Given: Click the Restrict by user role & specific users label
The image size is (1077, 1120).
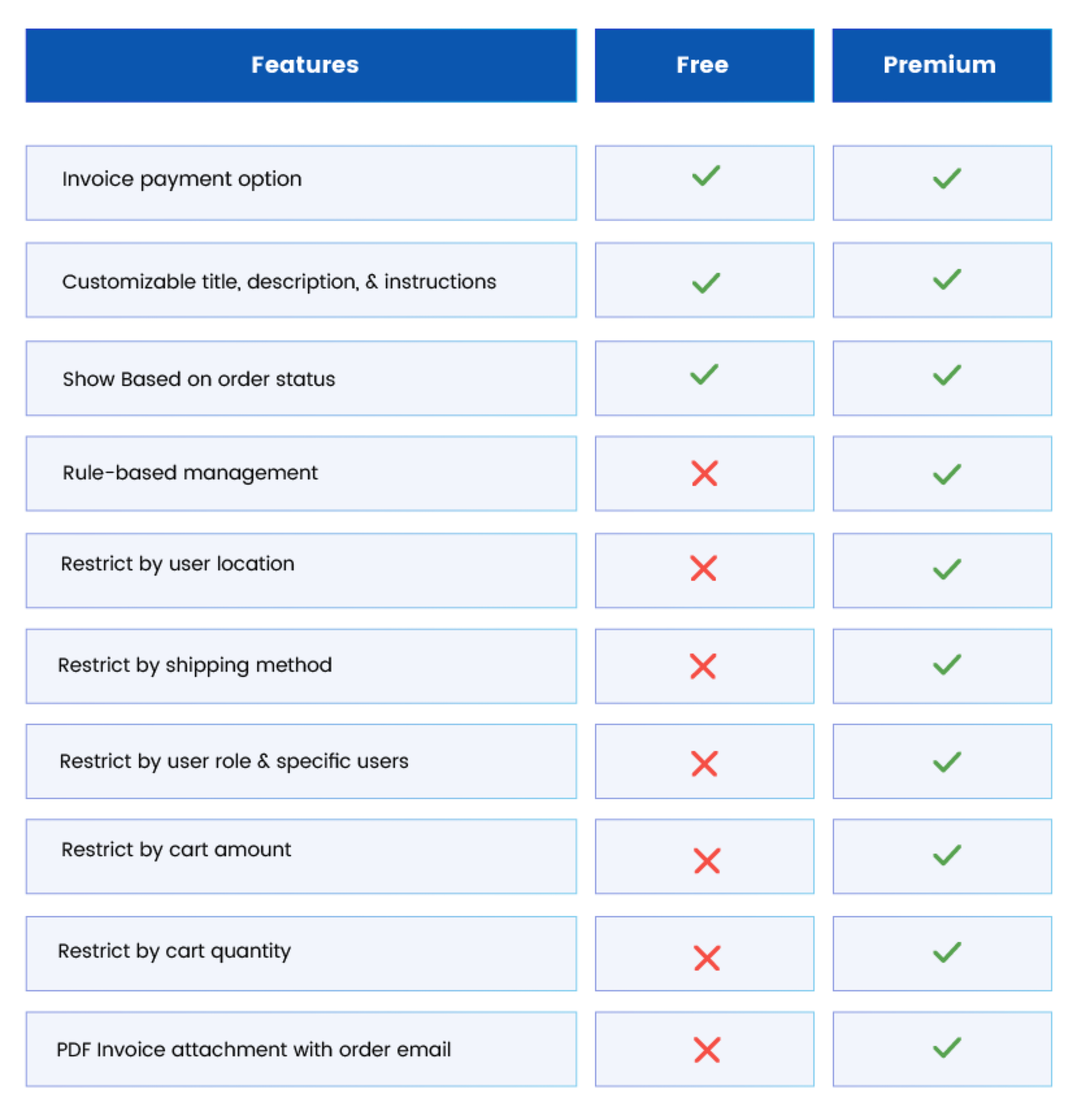Looking at the screenshot, I should tap(234, 761).
